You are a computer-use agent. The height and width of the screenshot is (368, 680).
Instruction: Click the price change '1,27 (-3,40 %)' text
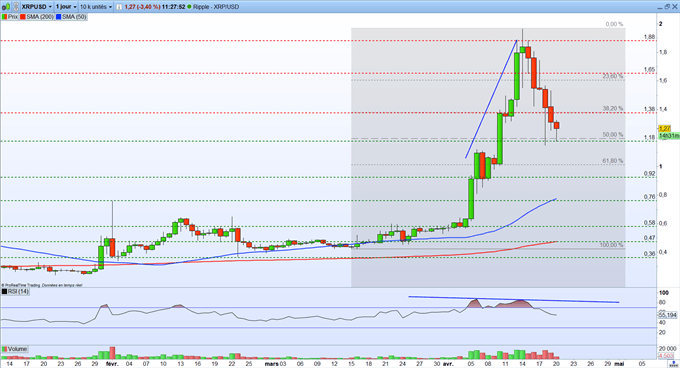(142, 7)
